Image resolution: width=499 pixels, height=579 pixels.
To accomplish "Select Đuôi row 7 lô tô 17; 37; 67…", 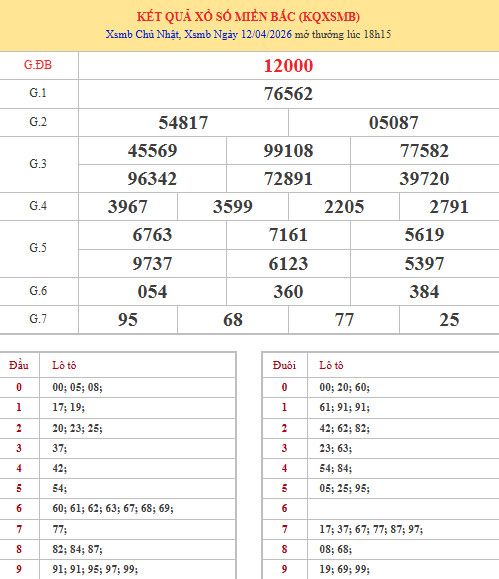I will point(371,529).
